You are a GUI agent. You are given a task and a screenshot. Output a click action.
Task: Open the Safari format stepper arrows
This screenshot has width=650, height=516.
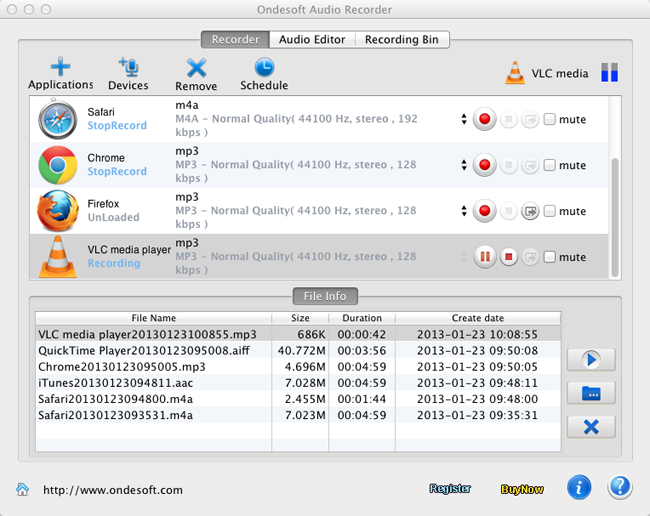pyautogui.click(x=464, y=119)
